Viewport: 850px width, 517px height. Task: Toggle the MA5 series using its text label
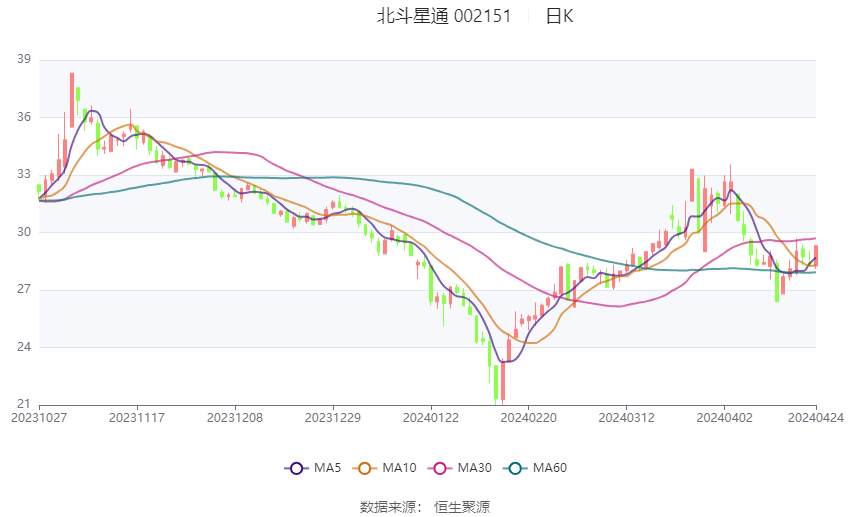(327, 467)
